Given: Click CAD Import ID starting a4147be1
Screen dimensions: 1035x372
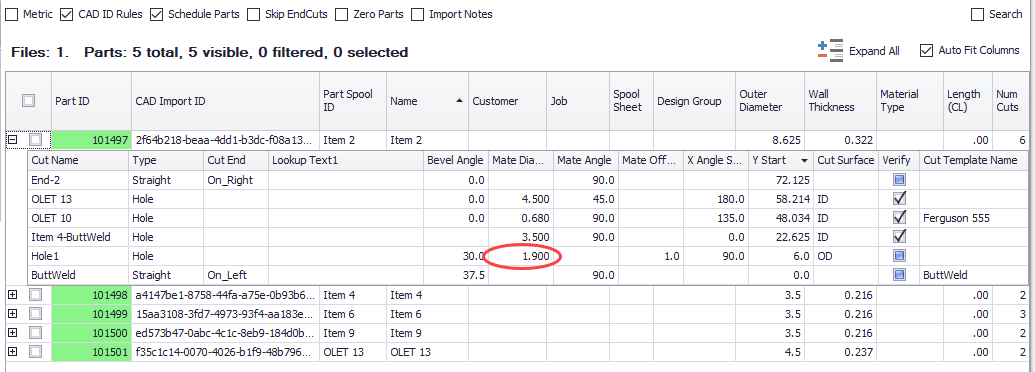Looking at the screenshot, I should (x=226, y=295).
